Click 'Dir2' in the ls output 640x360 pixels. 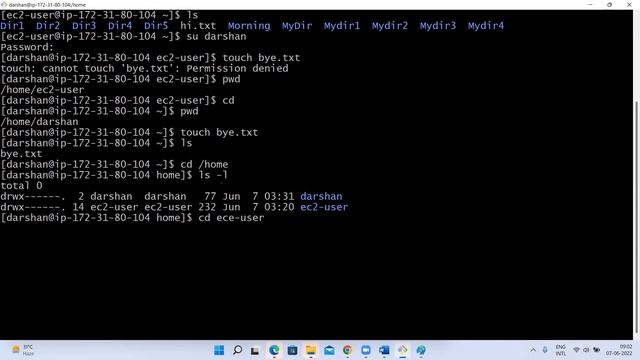click(x=48, y=26)
